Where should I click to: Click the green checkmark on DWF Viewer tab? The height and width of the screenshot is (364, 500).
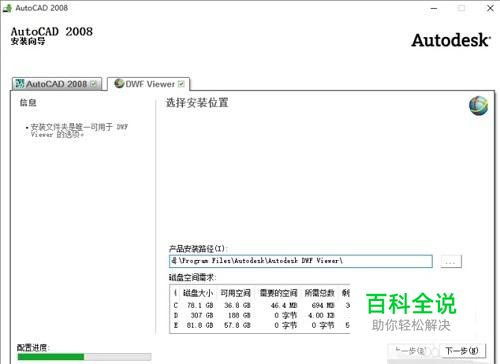coord(181,84)
